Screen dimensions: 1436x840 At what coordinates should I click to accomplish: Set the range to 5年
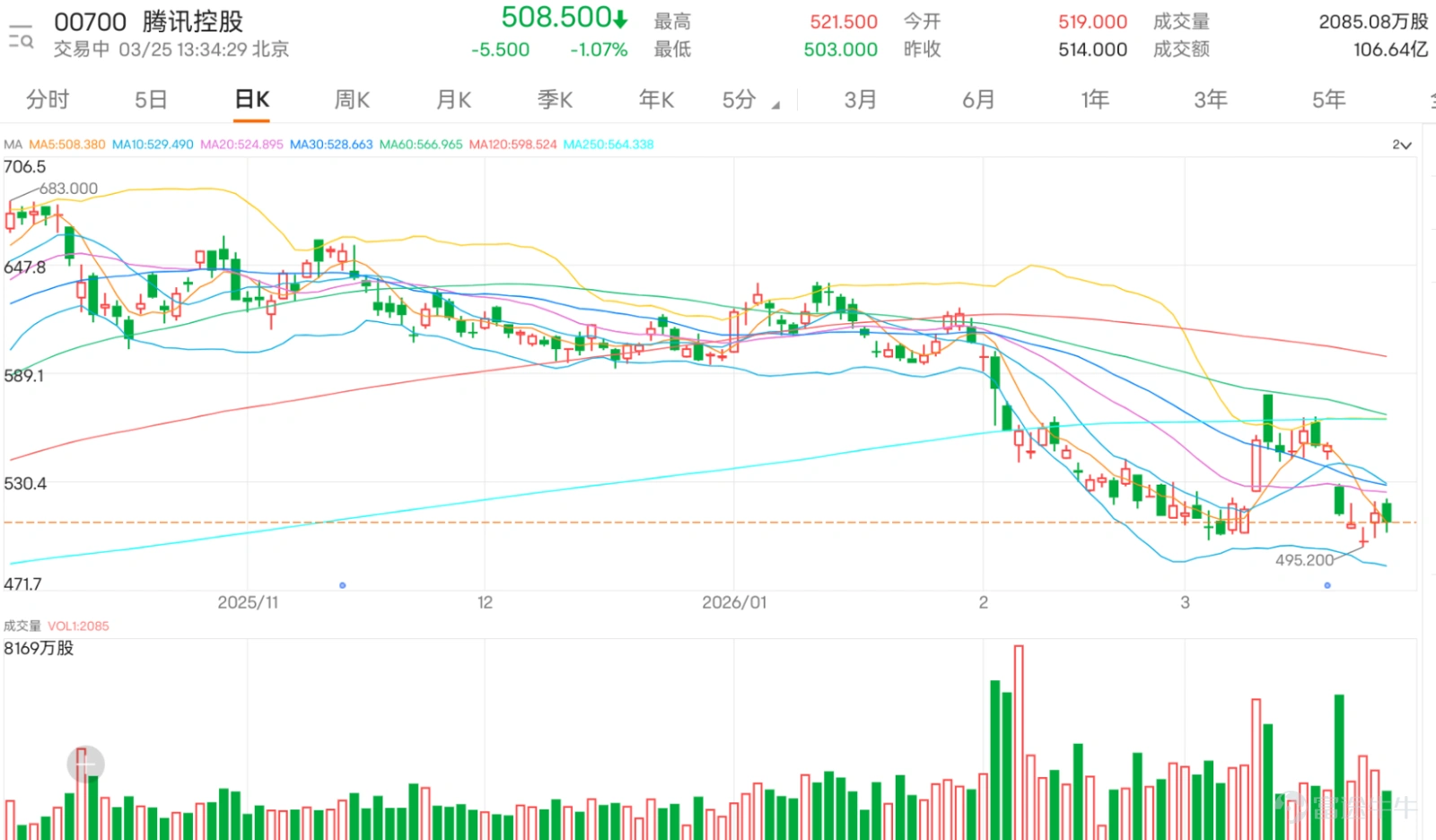(1329, 100)
